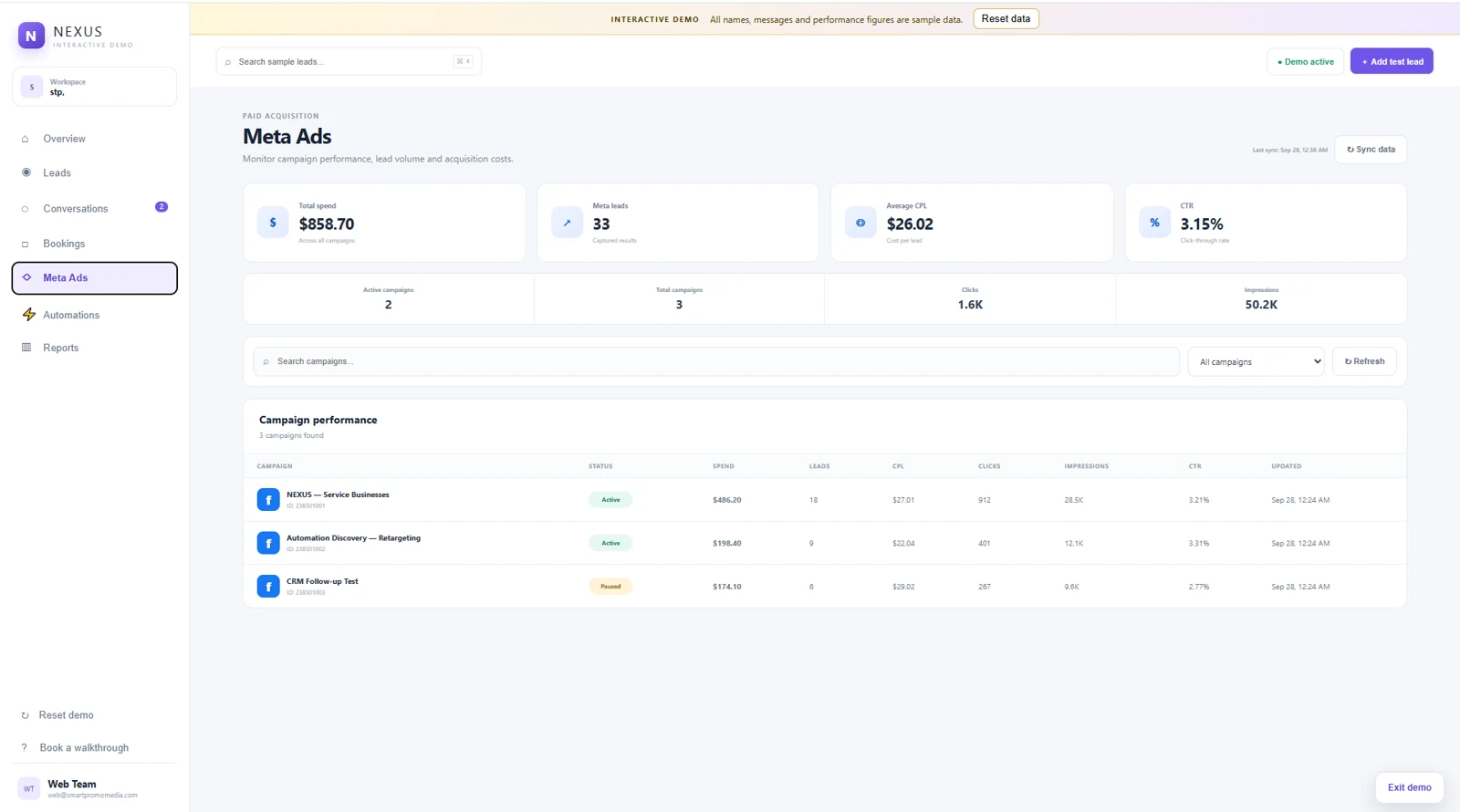The width and height of the screenshot is (1460, 812).
Task: Click the Clicks value 1.6K
Action: 970,305
